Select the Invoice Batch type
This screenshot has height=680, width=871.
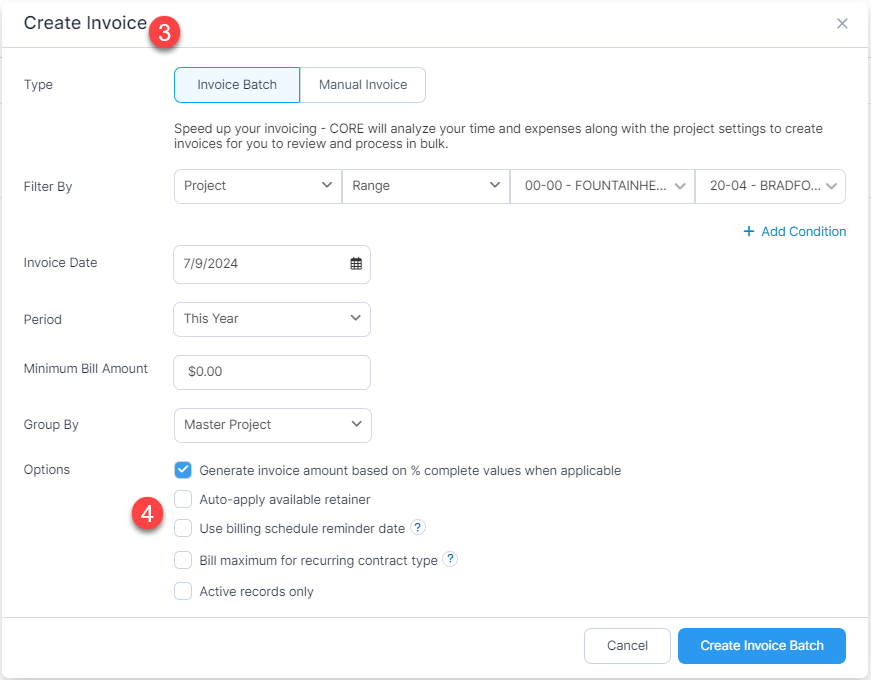click(x=237, y=85)
